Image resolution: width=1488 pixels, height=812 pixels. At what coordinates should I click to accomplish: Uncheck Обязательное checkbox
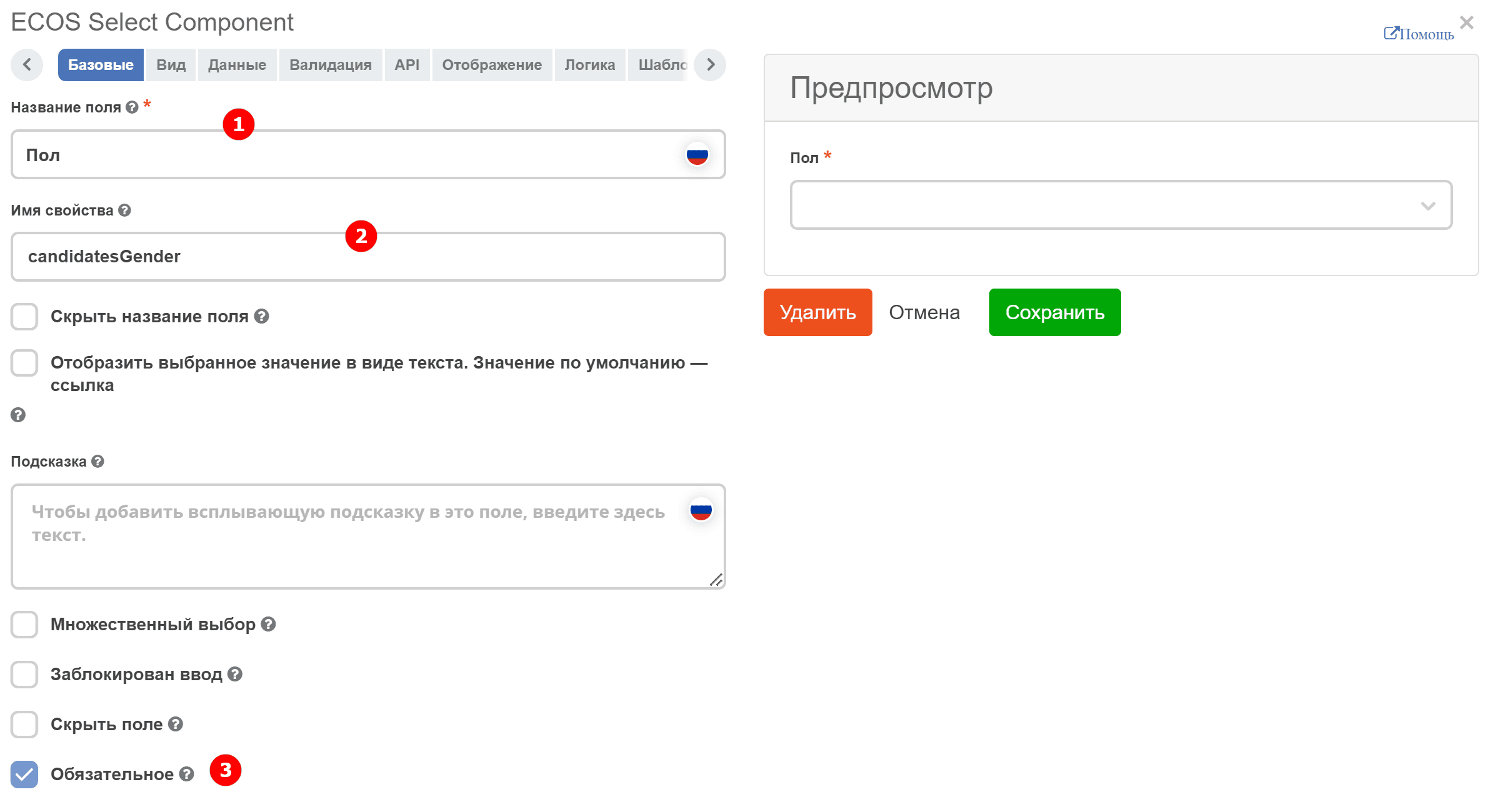click(x=24, y=775)
